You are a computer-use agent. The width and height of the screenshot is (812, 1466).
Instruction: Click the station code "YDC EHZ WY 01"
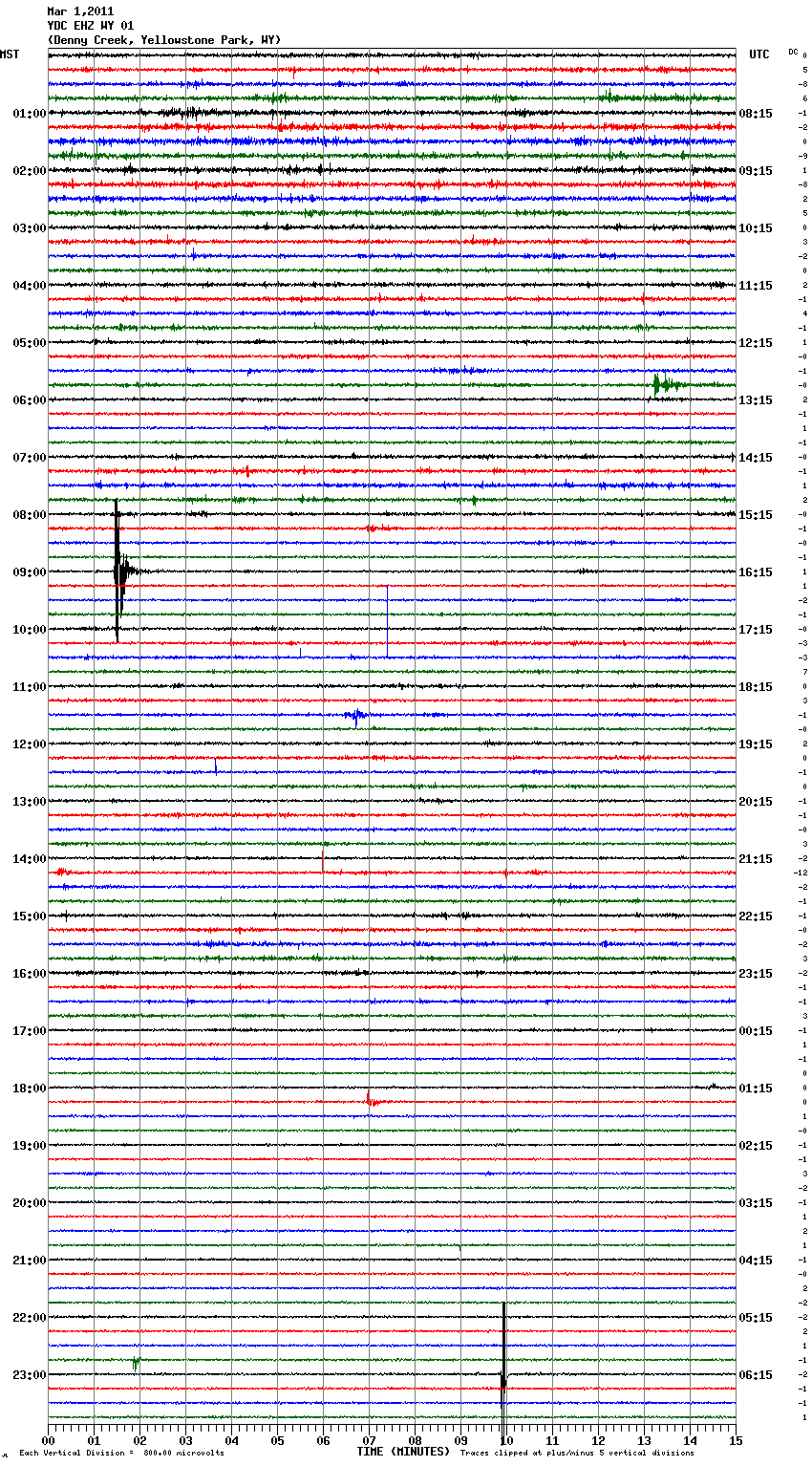pyautogui.click(x=90, y=26)
